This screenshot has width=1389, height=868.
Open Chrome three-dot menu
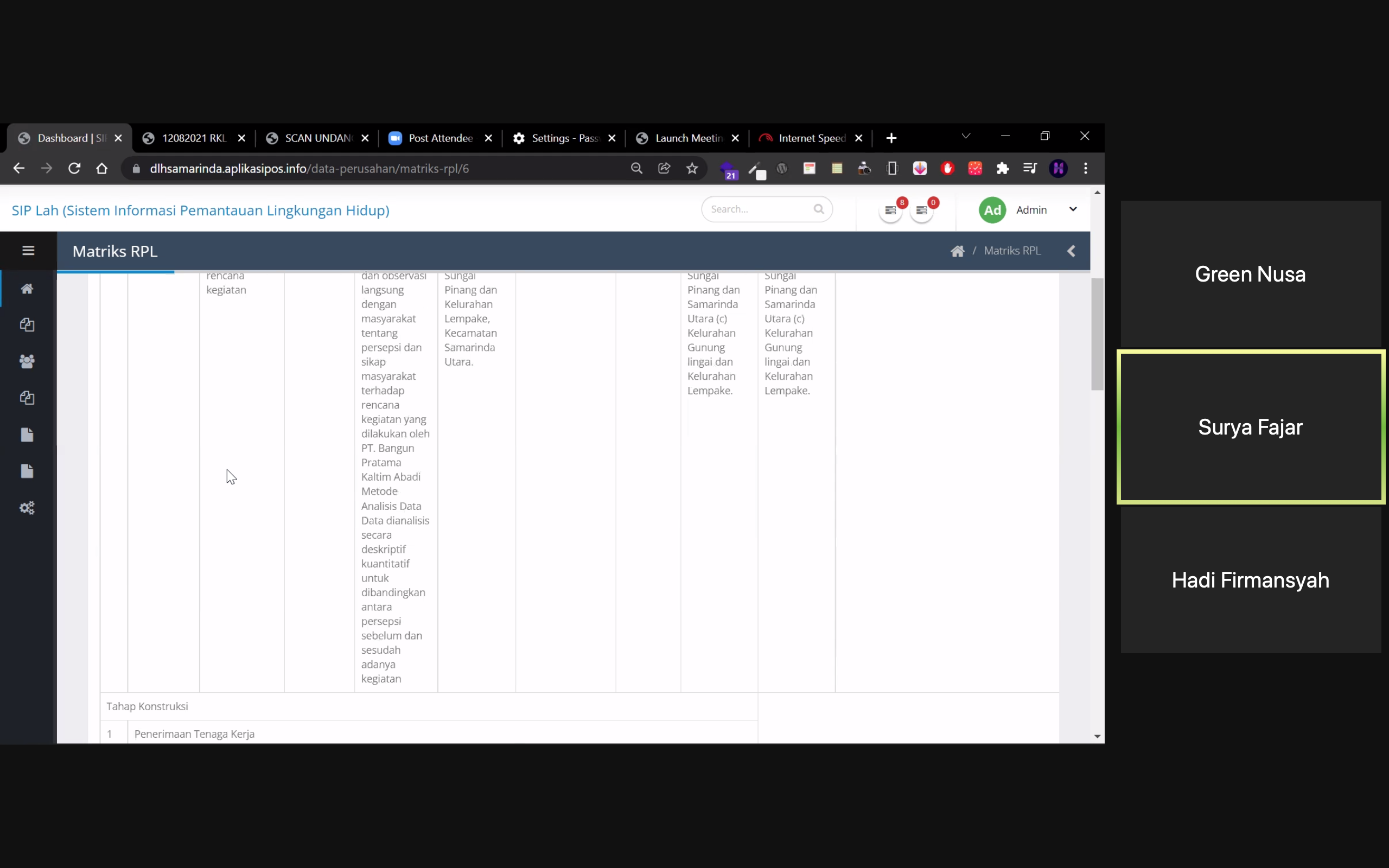pos(1085,169)
